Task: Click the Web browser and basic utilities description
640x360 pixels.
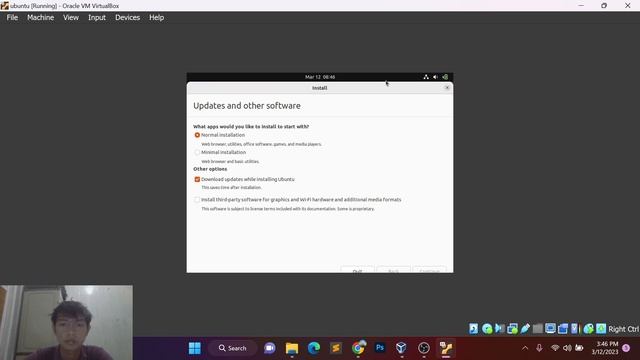Action: tap(230, 161)
